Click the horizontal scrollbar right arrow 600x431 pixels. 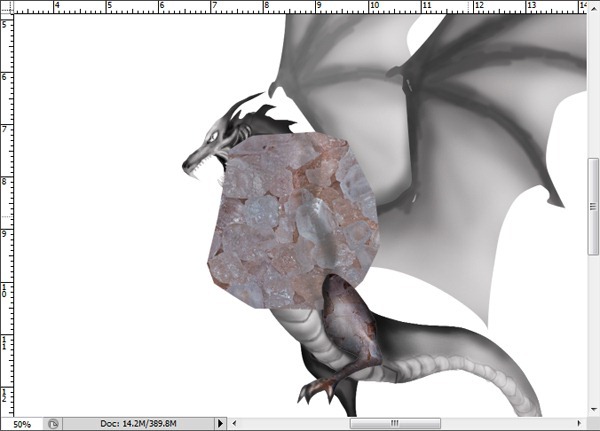(579, 423)
